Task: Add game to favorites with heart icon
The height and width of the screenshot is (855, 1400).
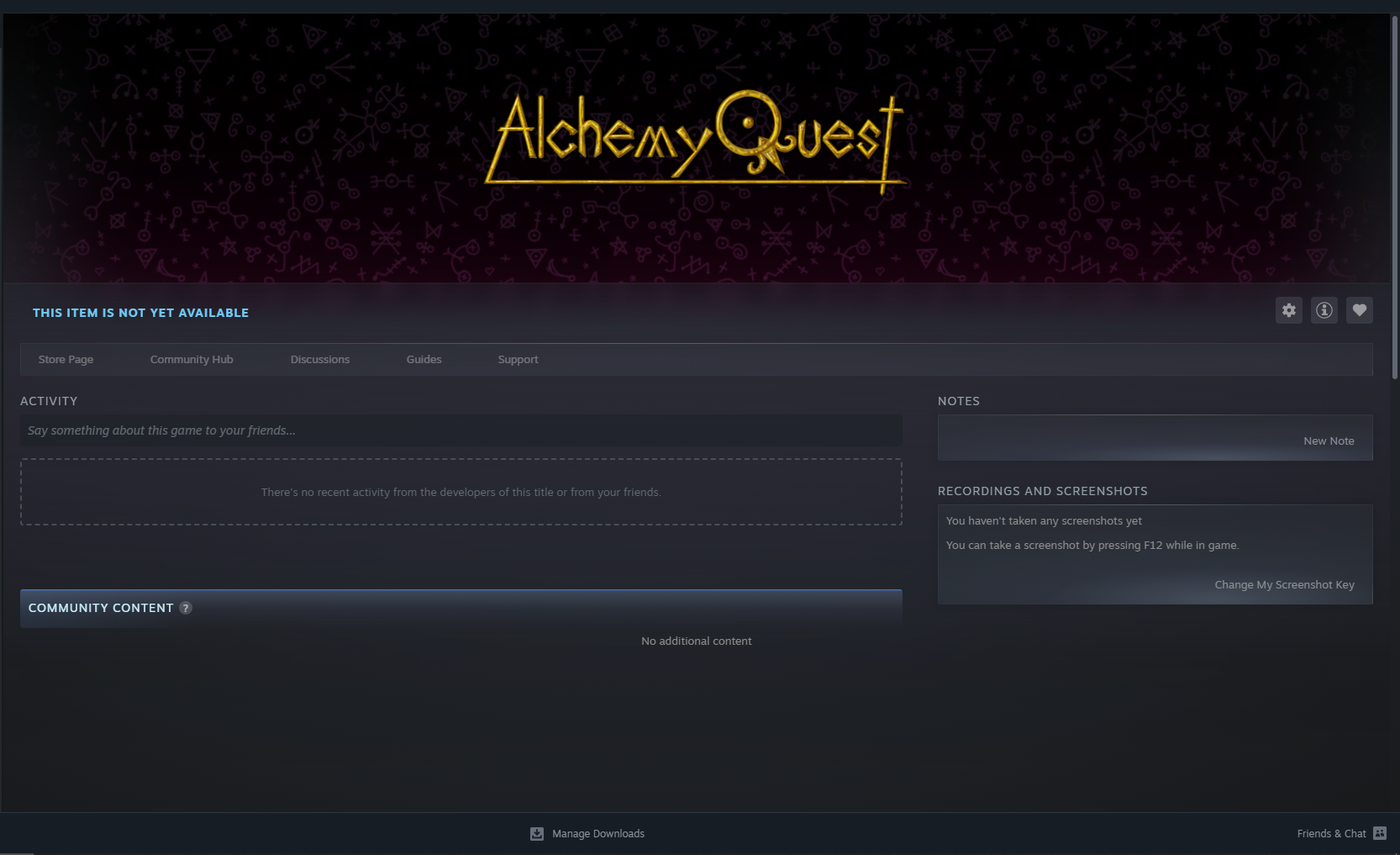Action: tap(1359, 310)
